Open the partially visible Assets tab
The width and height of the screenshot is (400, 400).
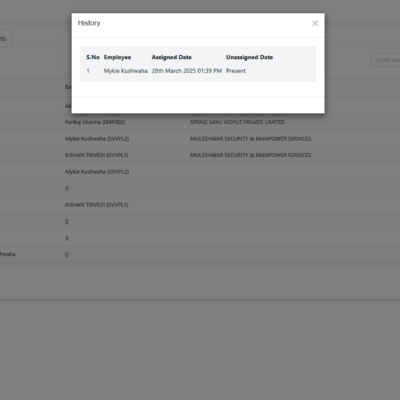pyautogui.click(x=5, y=38)
